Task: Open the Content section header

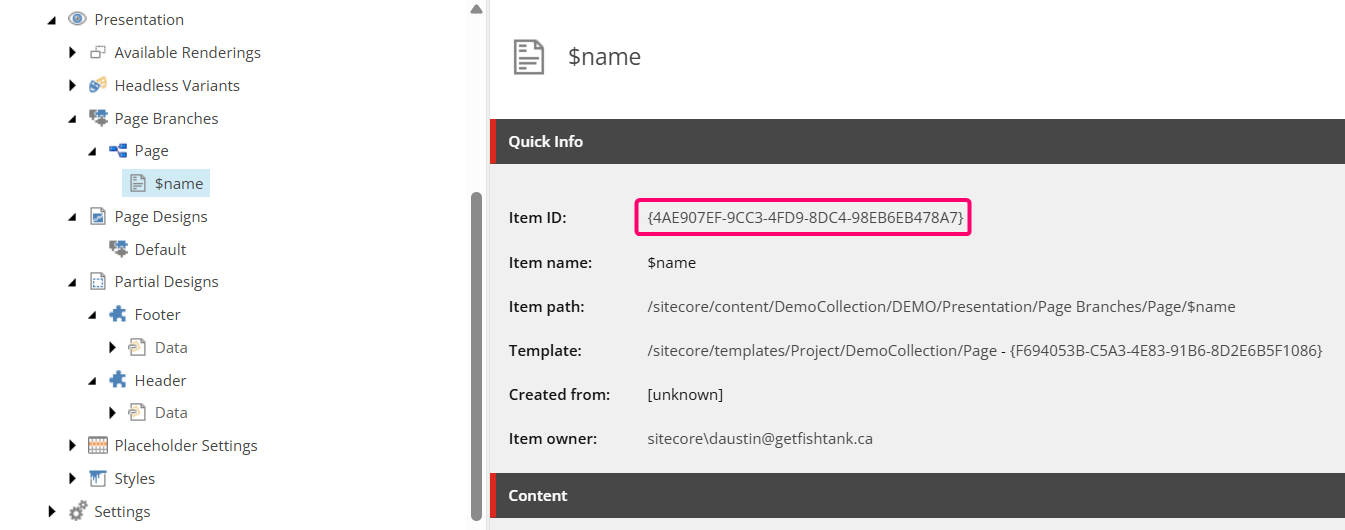Action: click(537, 495)
